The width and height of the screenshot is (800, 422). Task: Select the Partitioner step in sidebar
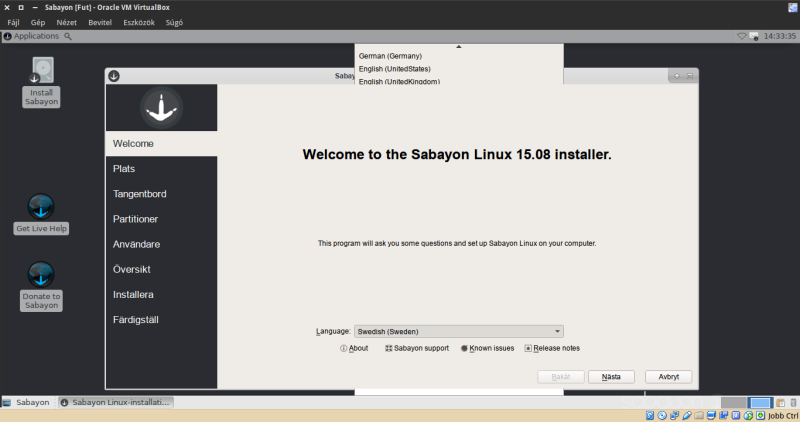coord(161,219)
